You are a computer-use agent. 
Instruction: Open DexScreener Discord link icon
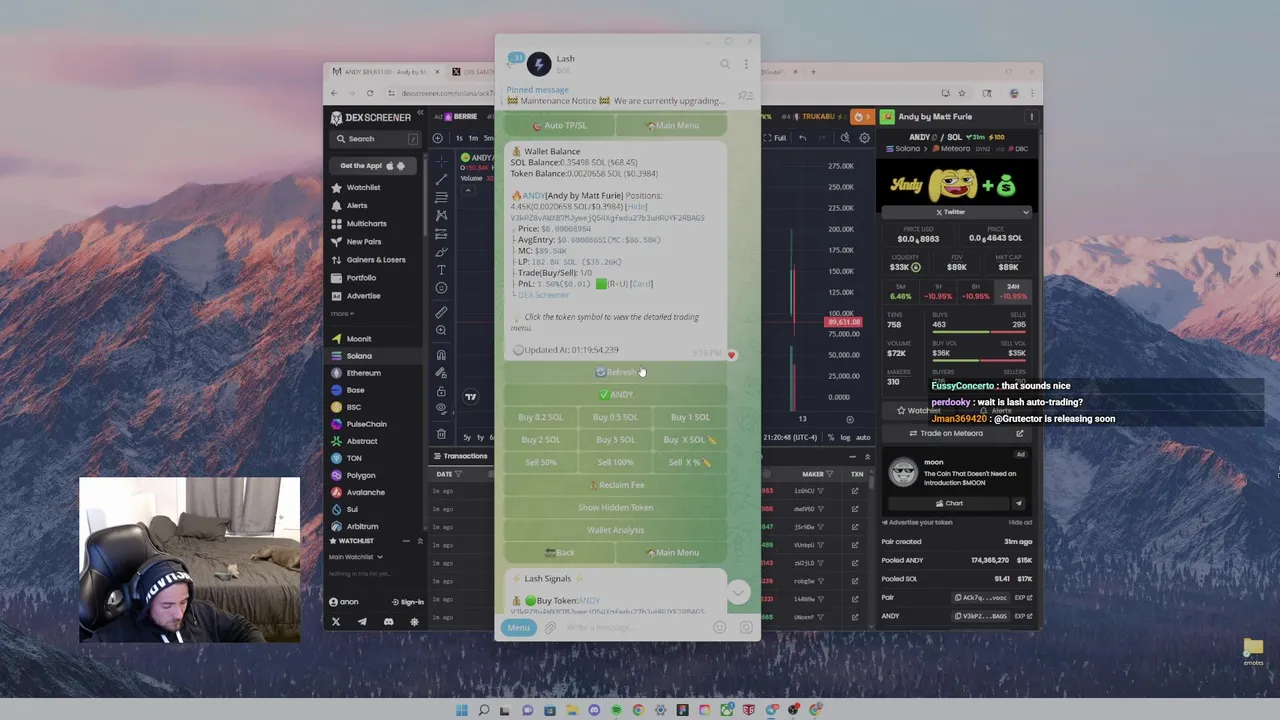(x=388, y=622)
